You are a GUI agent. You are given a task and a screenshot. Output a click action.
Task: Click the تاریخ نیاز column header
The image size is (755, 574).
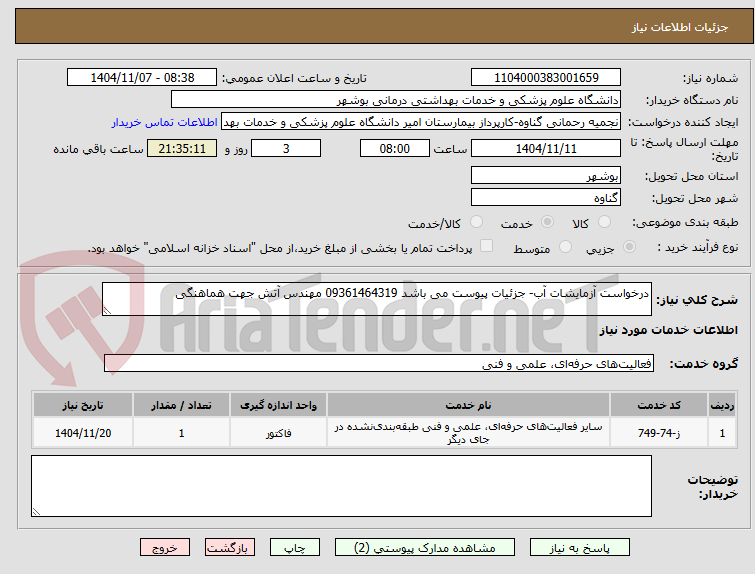click(x=83, y=405)
